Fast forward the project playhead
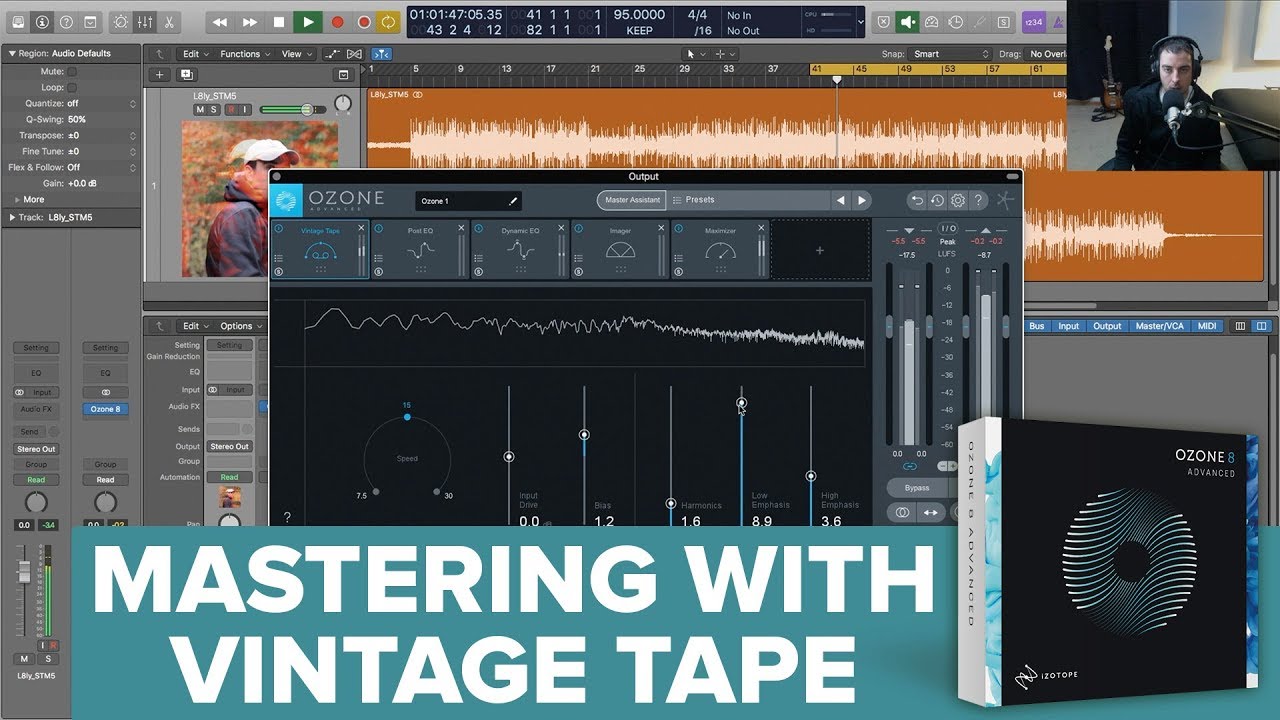The height and width of the screenshot is (720, 1280). 250,21
